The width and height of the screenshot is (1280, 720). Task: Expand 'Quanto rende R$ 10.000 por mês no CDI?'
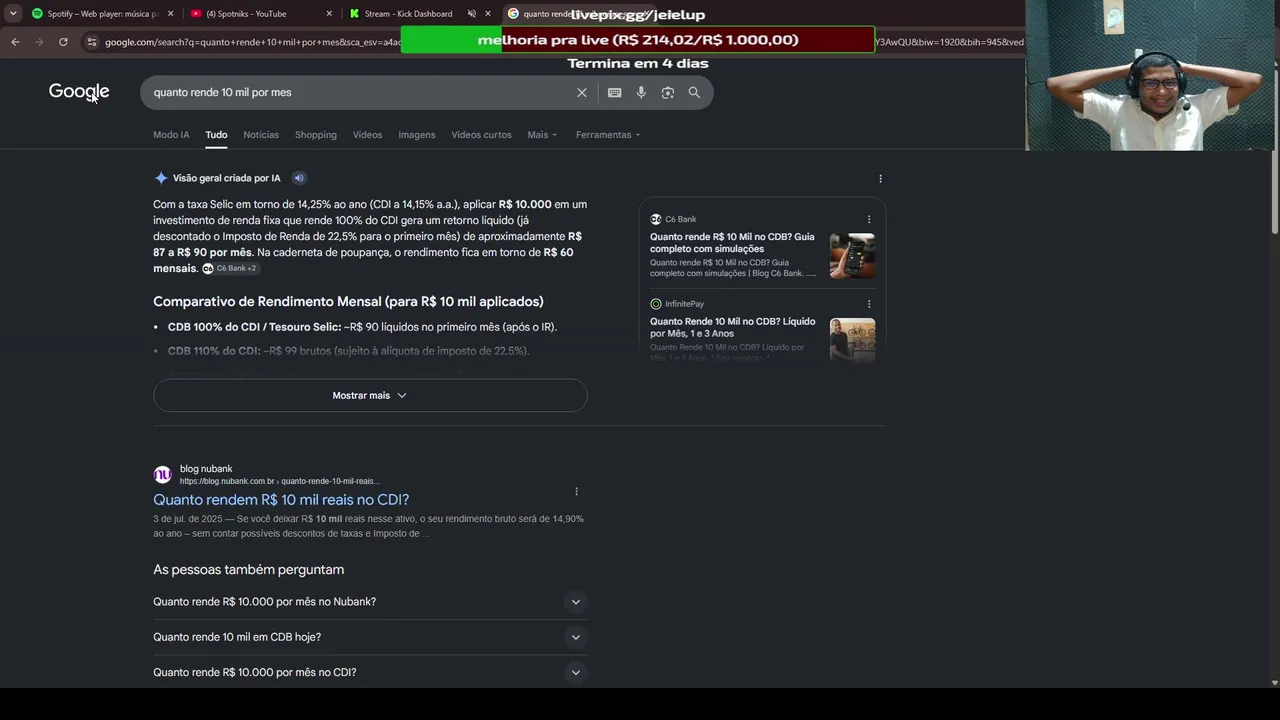(370, 672)
